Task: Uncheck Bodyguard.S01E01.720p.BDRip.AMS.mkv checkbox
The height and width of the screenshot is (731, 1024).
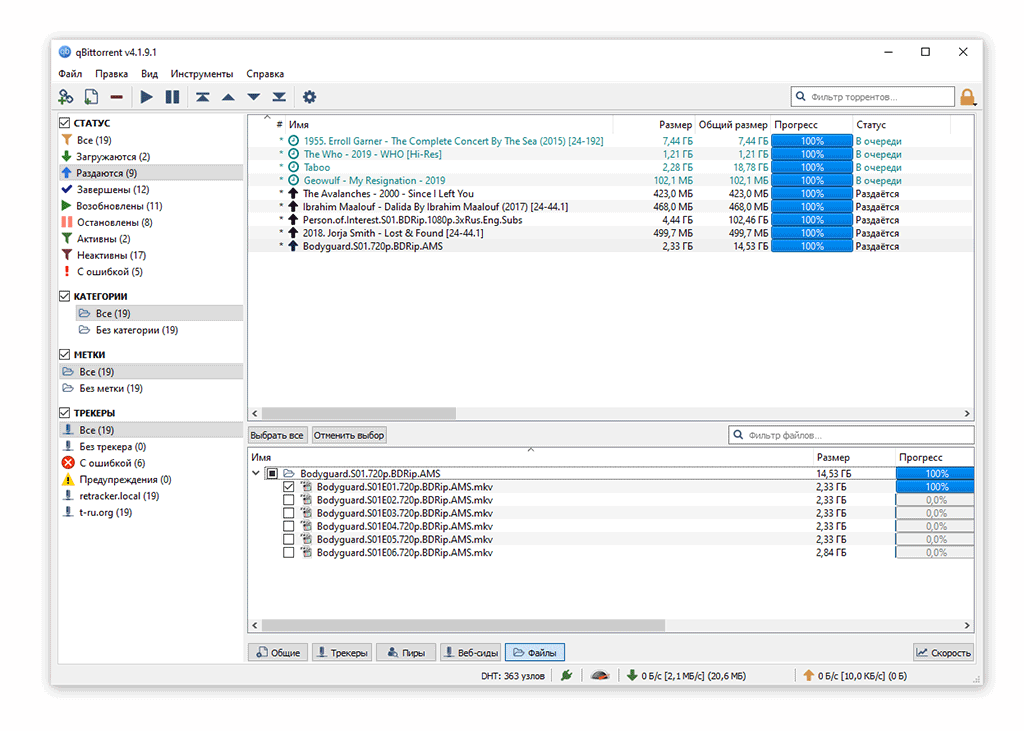Action: click(x=289, y=487)
